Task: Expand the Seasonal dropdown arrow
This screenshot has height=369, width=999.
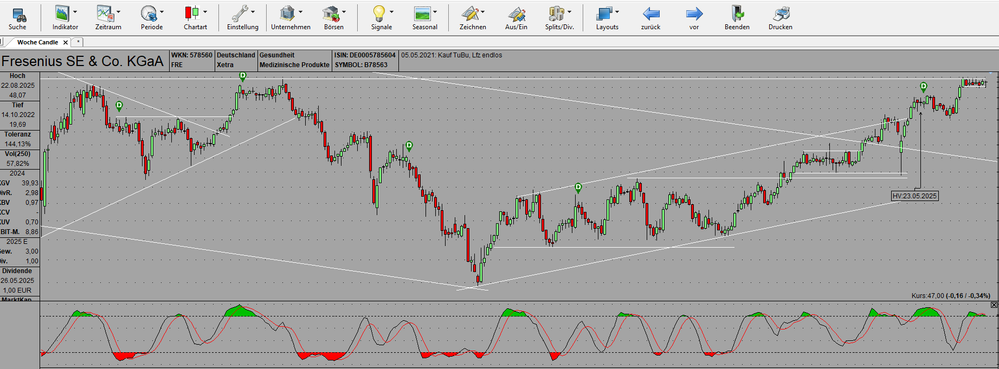Action: point(435,11)
